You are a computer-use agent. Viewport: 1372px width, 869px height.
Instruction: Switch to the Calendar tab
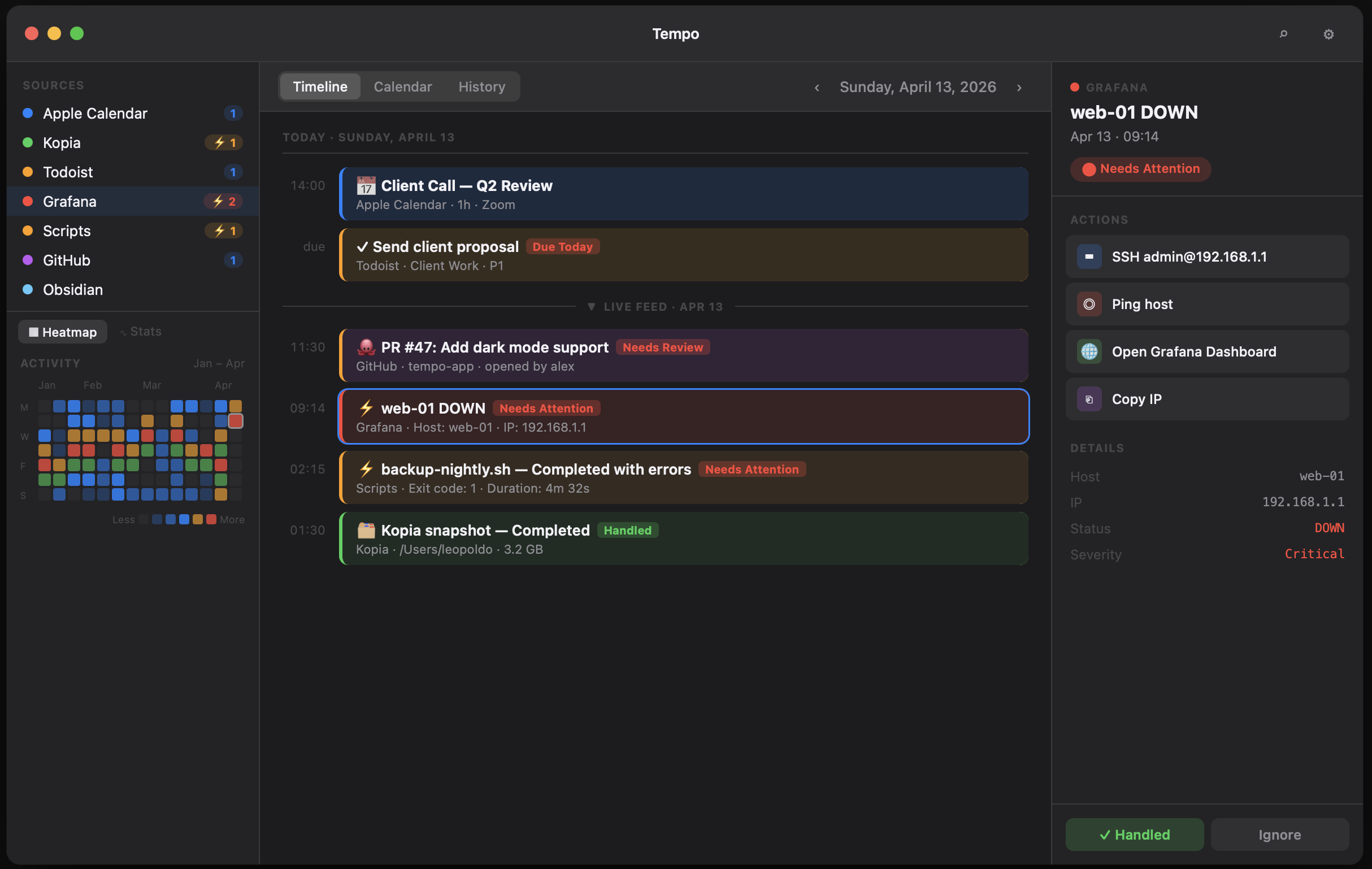pyautogui.click(x=402, y=86)
